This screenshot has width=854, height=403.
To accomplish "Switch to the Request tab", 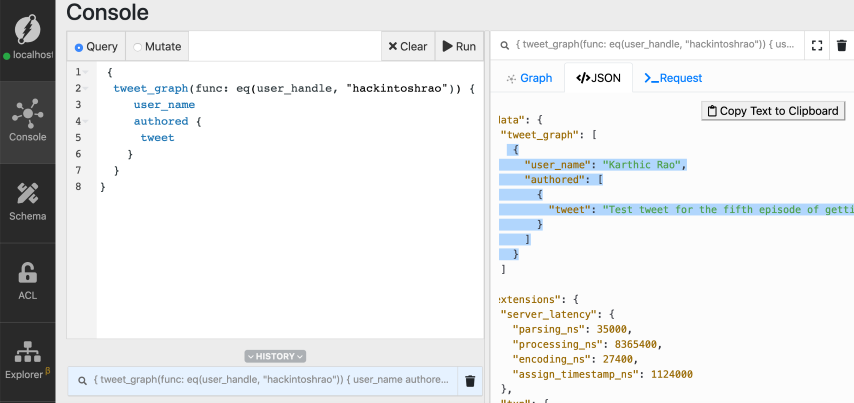I will pyautogui.click(x=673, y=78).
